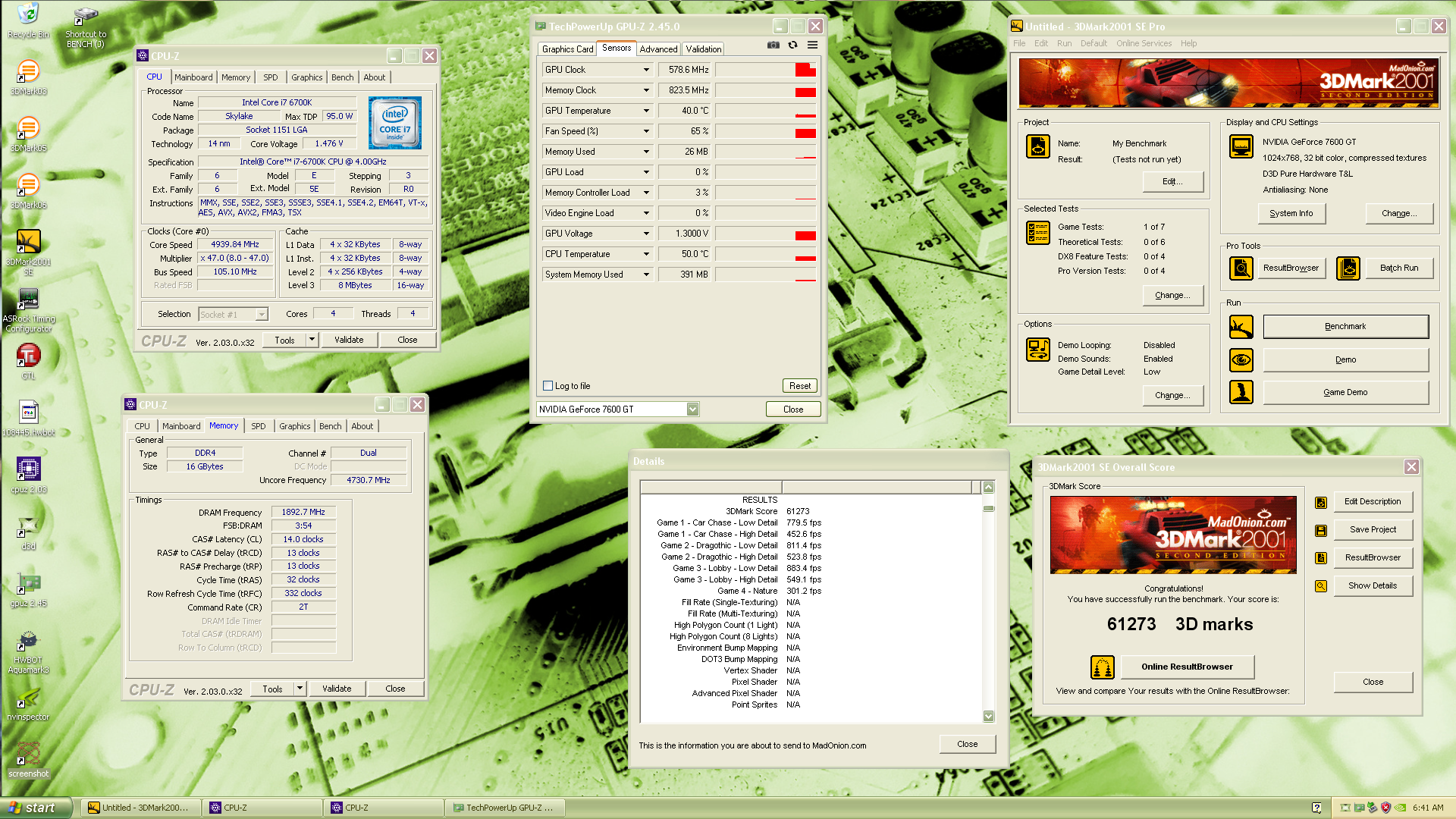Click the Online ResultBrowser button
The image size is (1456, 819).
(x=1187, y=667)
